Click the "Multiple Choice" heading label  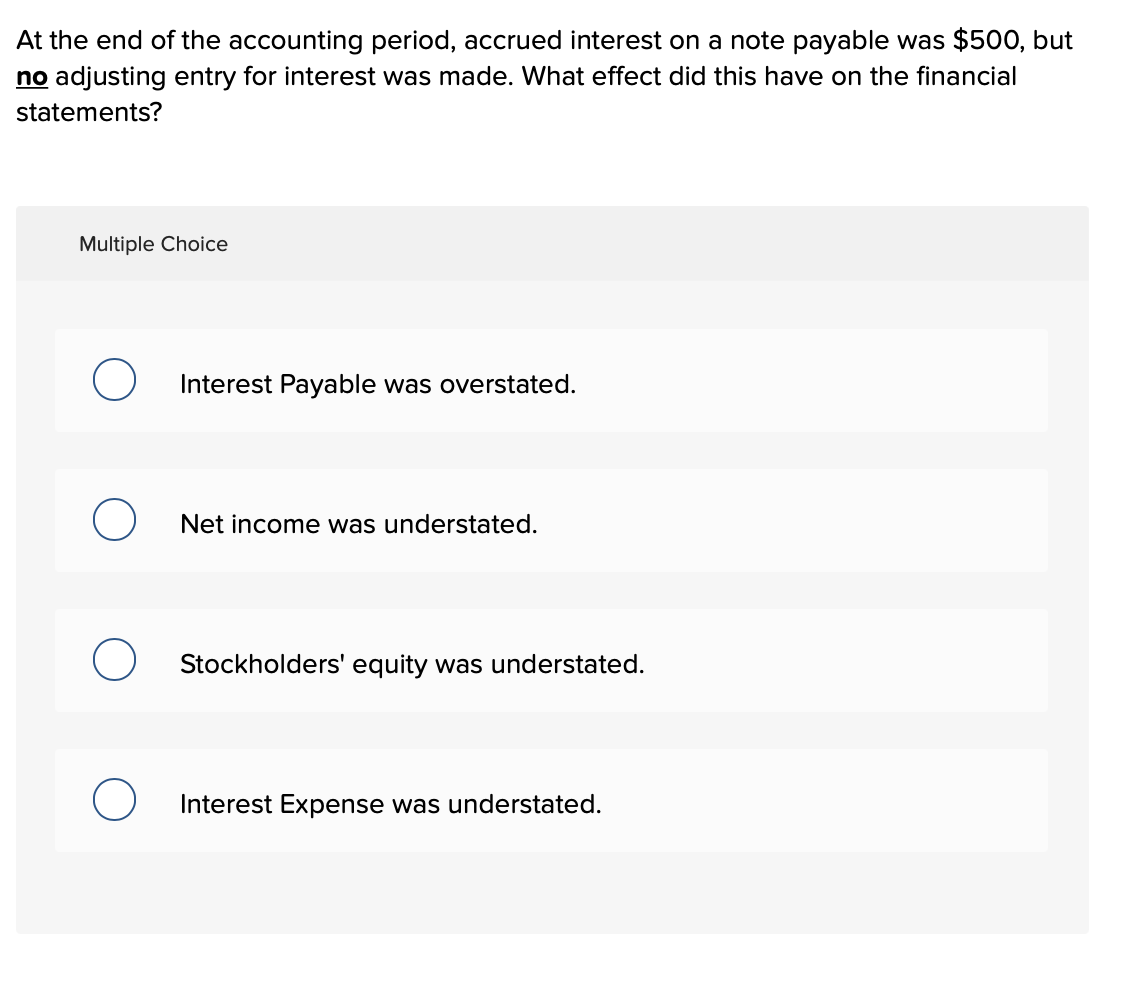click(153, 244)
